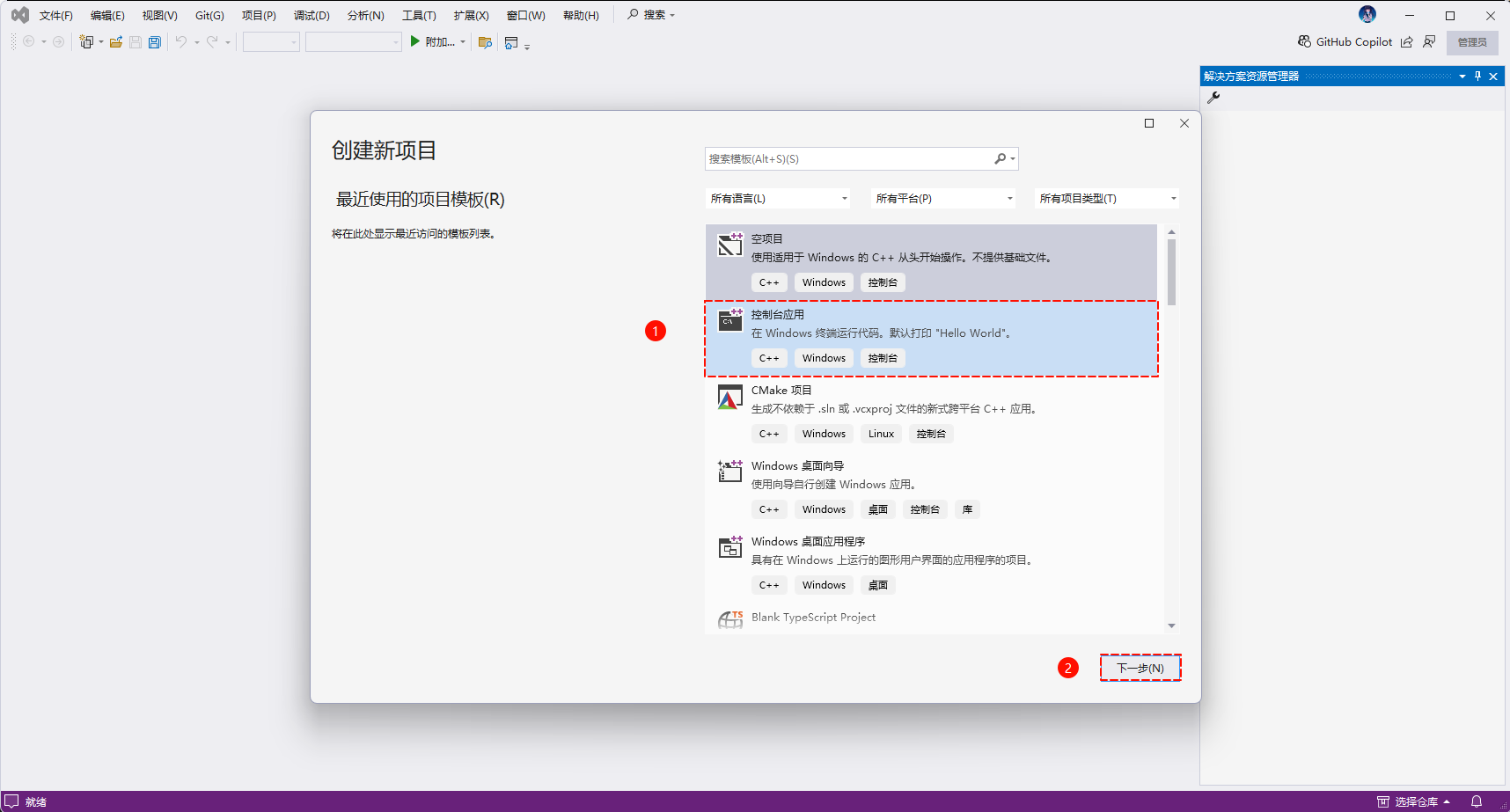Click the notification bell in status bar

pos(1477,801)
